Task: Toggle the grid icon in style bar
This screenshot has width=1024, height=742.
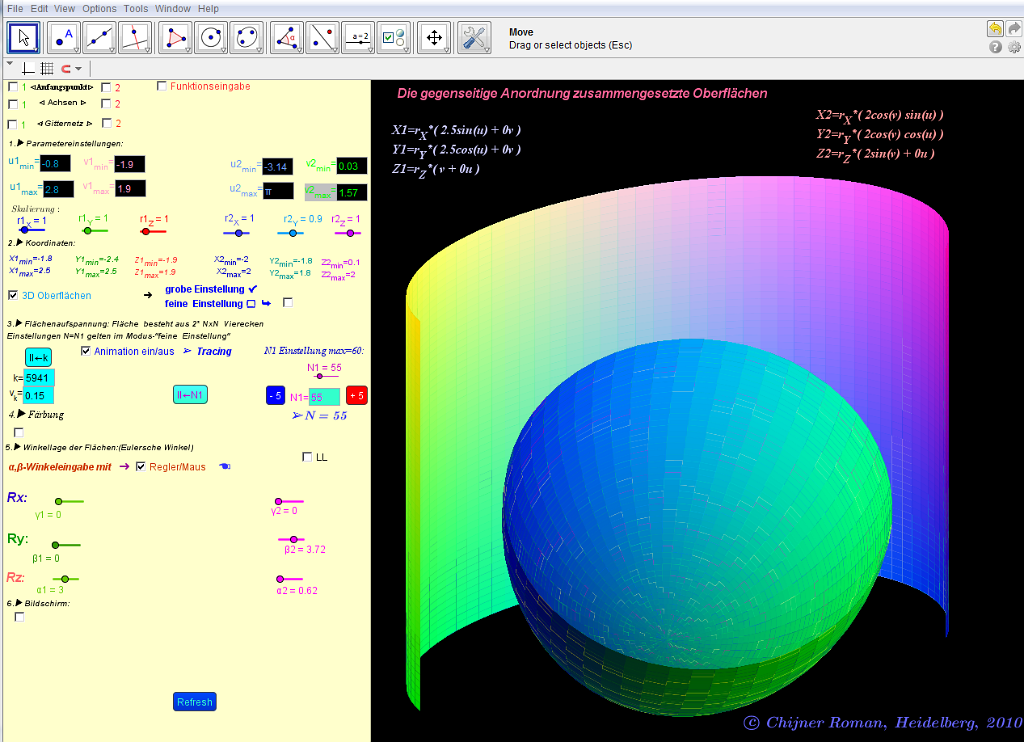Action: pos(47,69)
